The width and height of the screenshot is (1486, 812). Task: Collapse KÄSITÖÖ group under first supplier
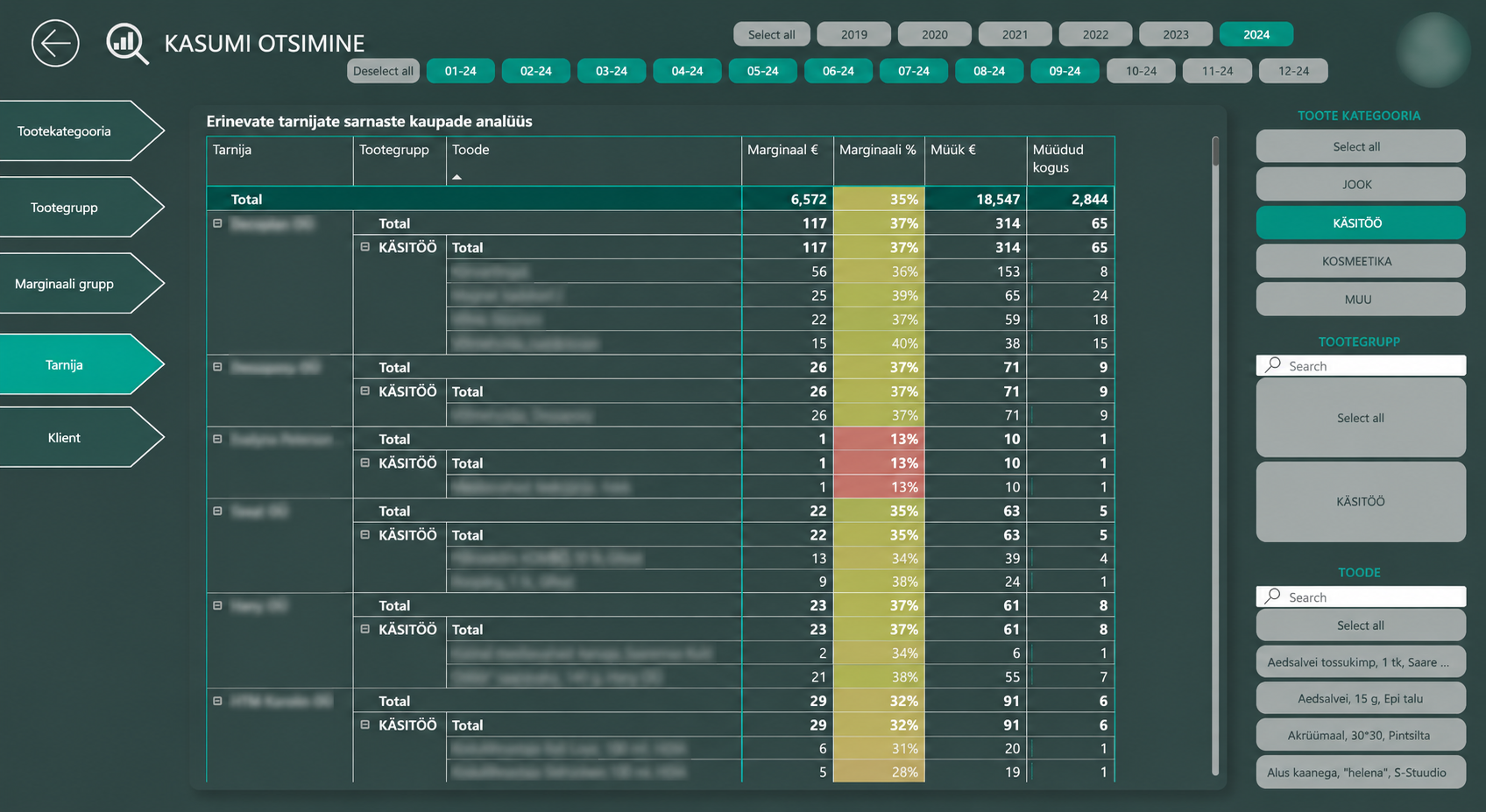[365, 247]
